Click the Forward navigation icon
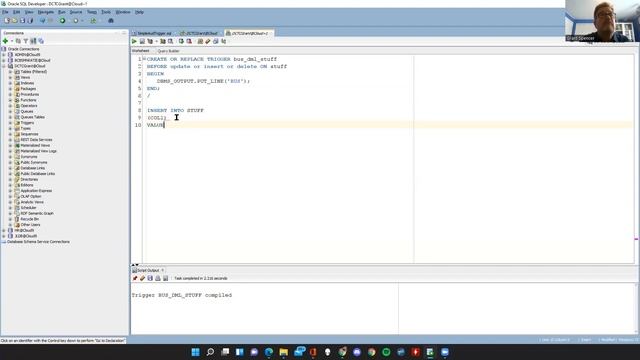Screen dimensions: 640x360 coord(76,20)
